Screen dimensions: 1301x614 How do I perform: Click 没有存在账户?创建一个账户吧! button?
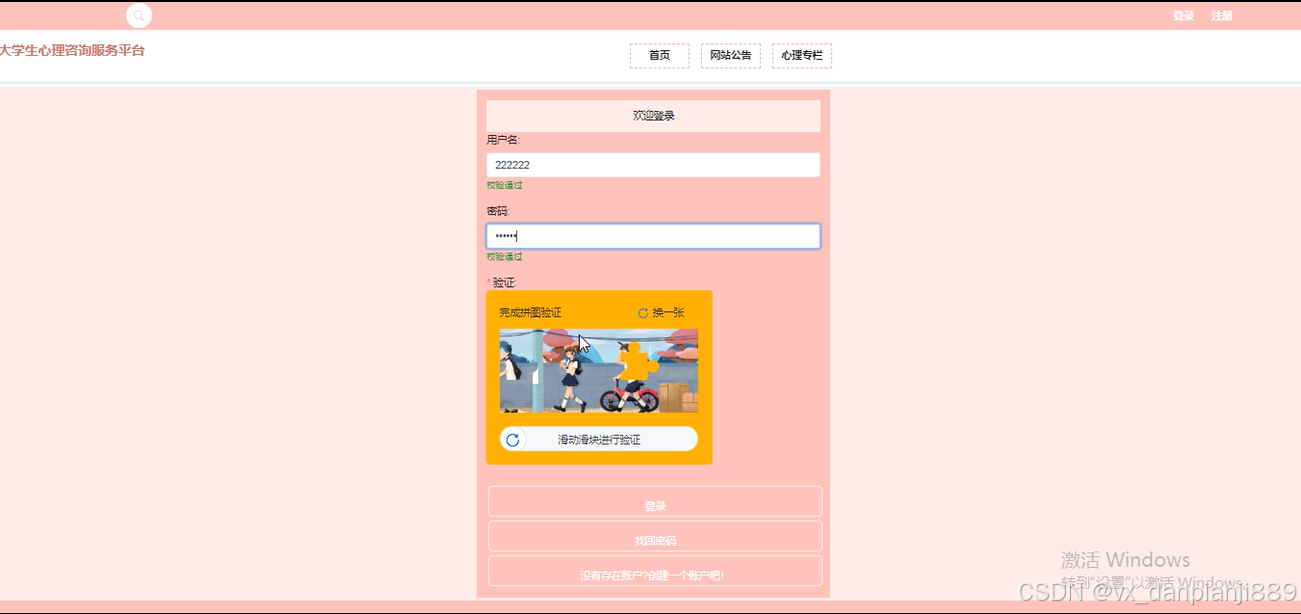coord(655,571)
